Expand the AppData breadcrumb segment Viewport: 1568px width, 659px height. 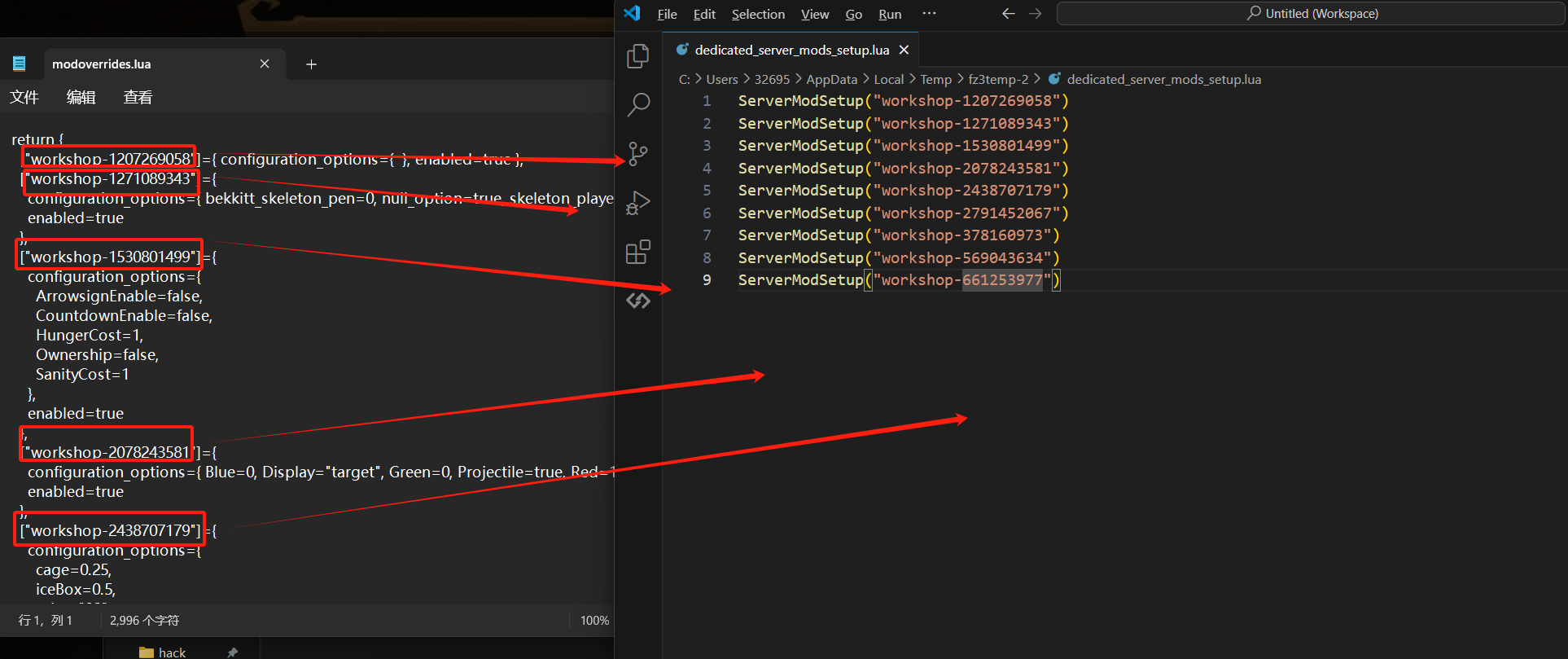coord(831,80)
